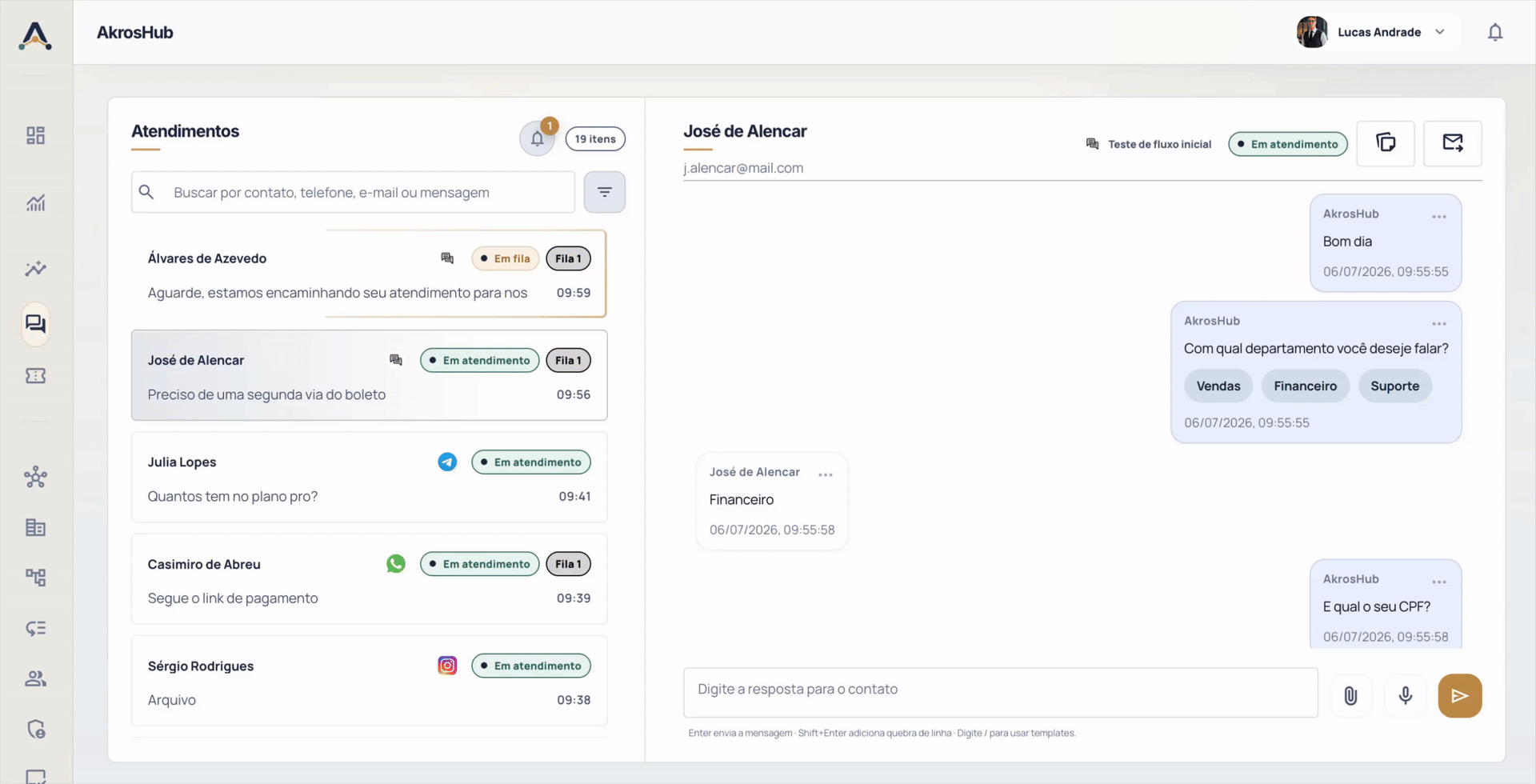Choose the Financeiro quick reply chip
The image size is (1536, 784).
tap(1306, 386)
